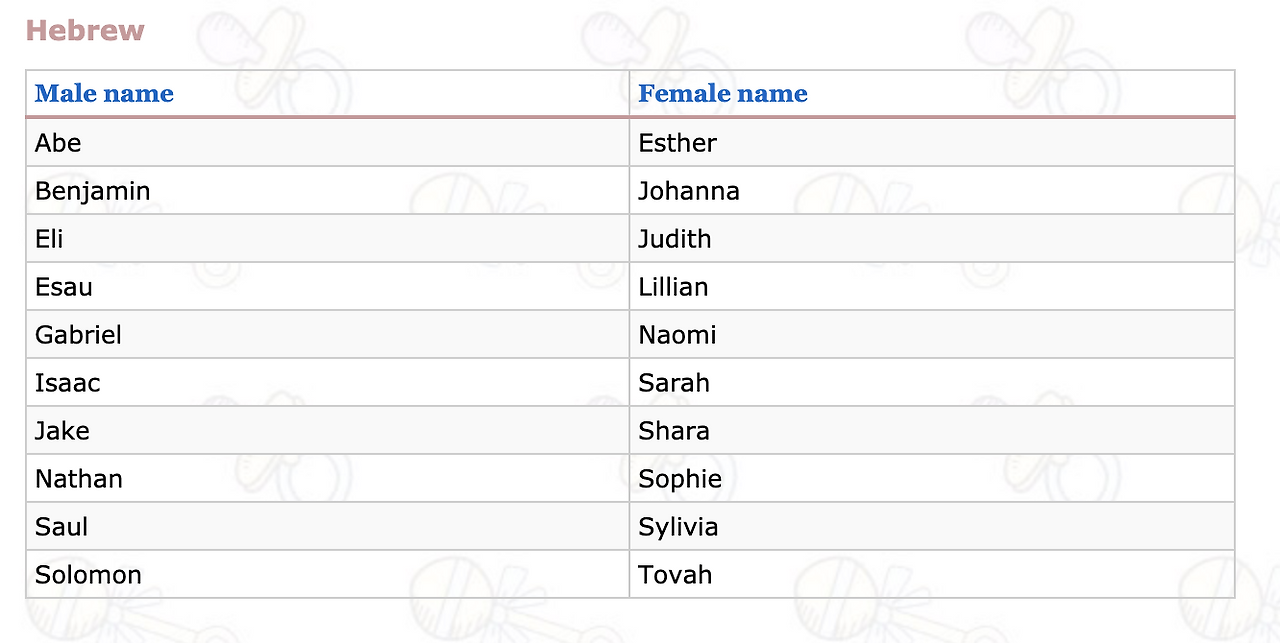Select the name Johanna in the table
Image resolution: width=1280 pixels, height=643 pixels.
689,191
